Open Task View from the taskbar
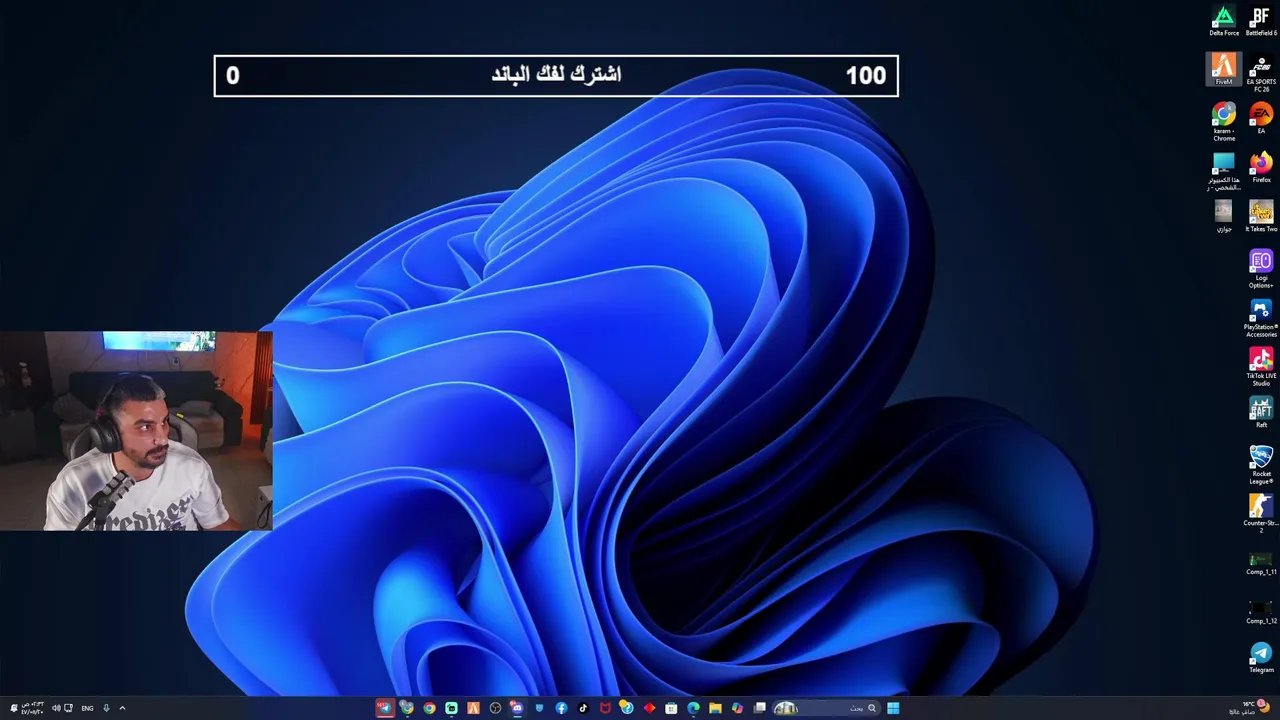 [759, 708]
